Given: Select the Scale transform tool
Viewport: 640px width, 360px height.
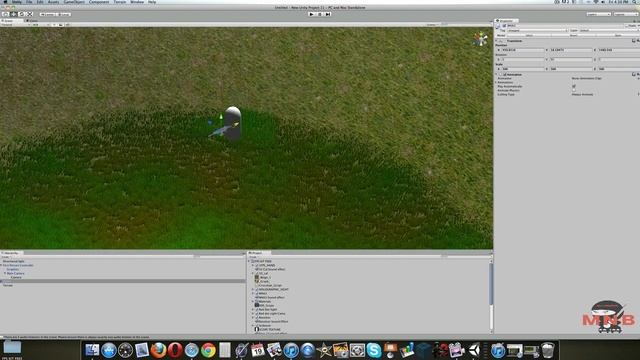Looking at the screenshot, I should click(30, 14).
